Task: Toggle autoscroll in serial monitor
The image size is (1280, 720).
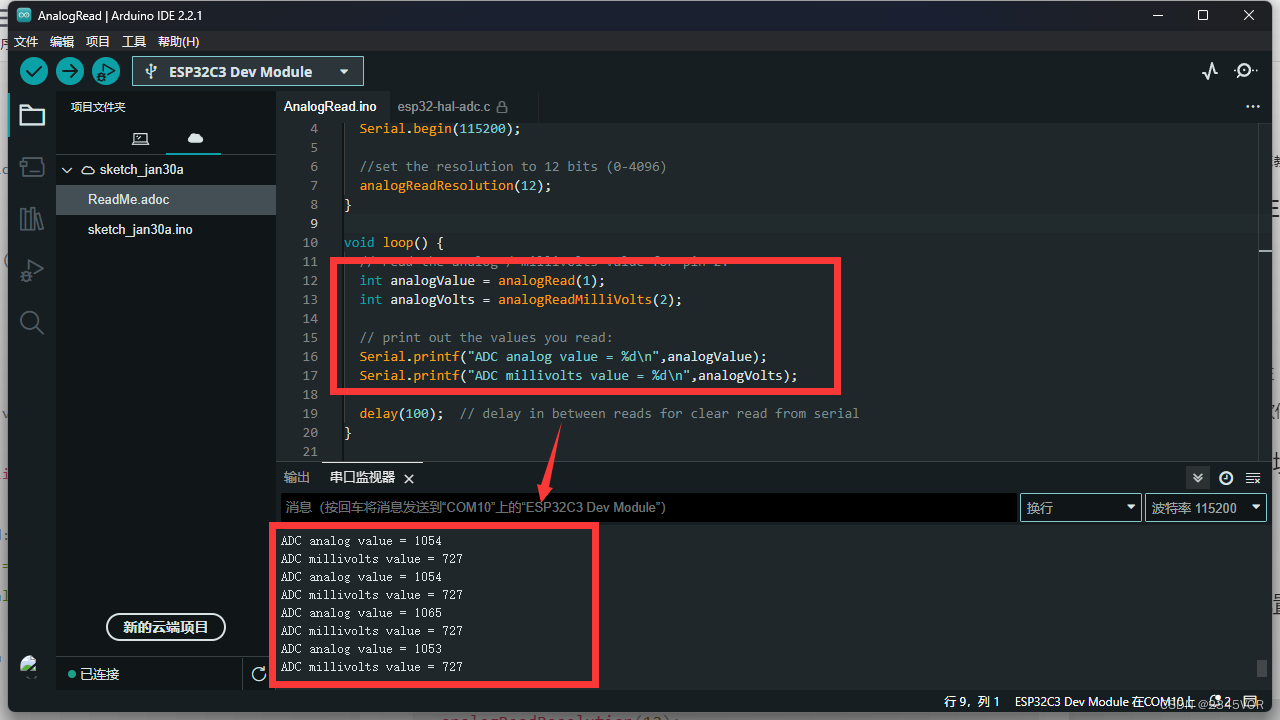Action: click(1197, 478)
